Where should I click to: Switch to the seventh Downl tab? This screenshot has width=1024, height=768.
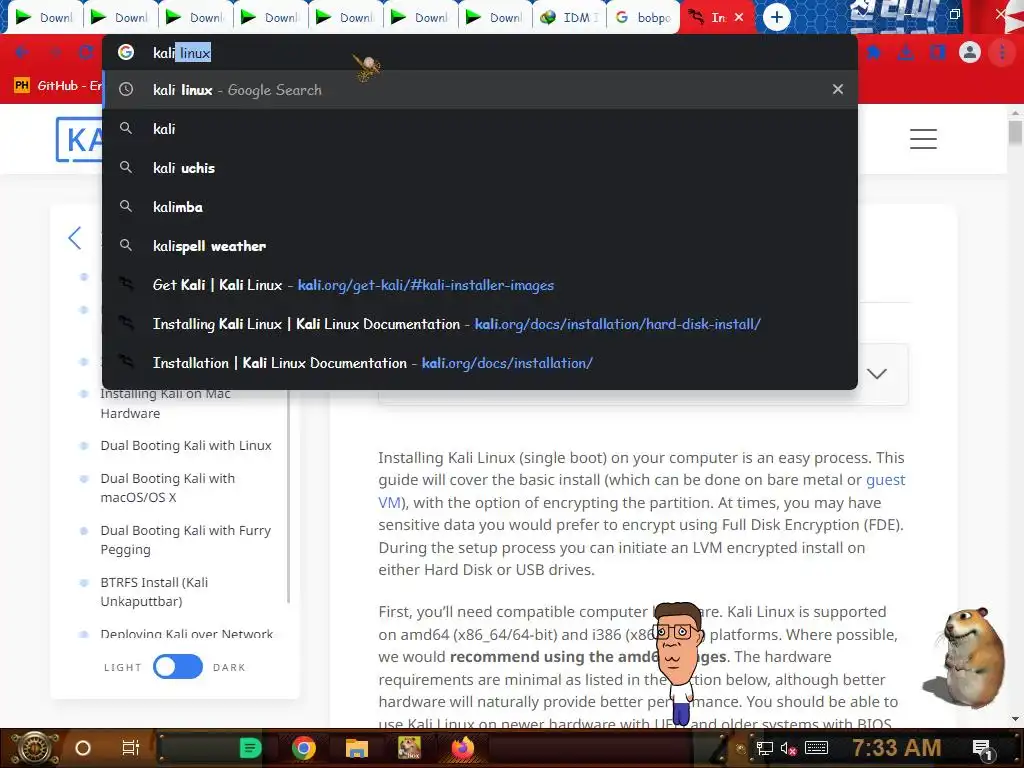494,18
